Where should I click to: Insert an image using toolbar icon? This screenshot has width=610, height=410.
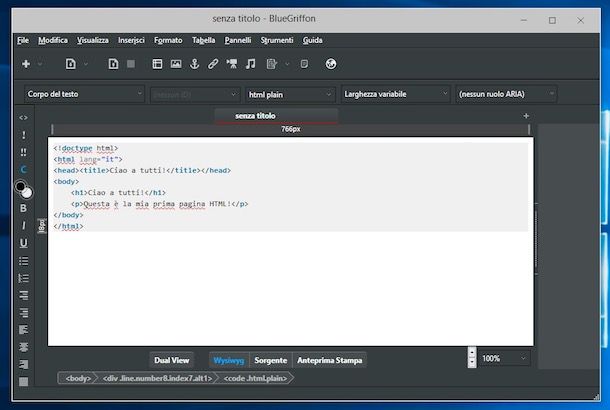176,64
